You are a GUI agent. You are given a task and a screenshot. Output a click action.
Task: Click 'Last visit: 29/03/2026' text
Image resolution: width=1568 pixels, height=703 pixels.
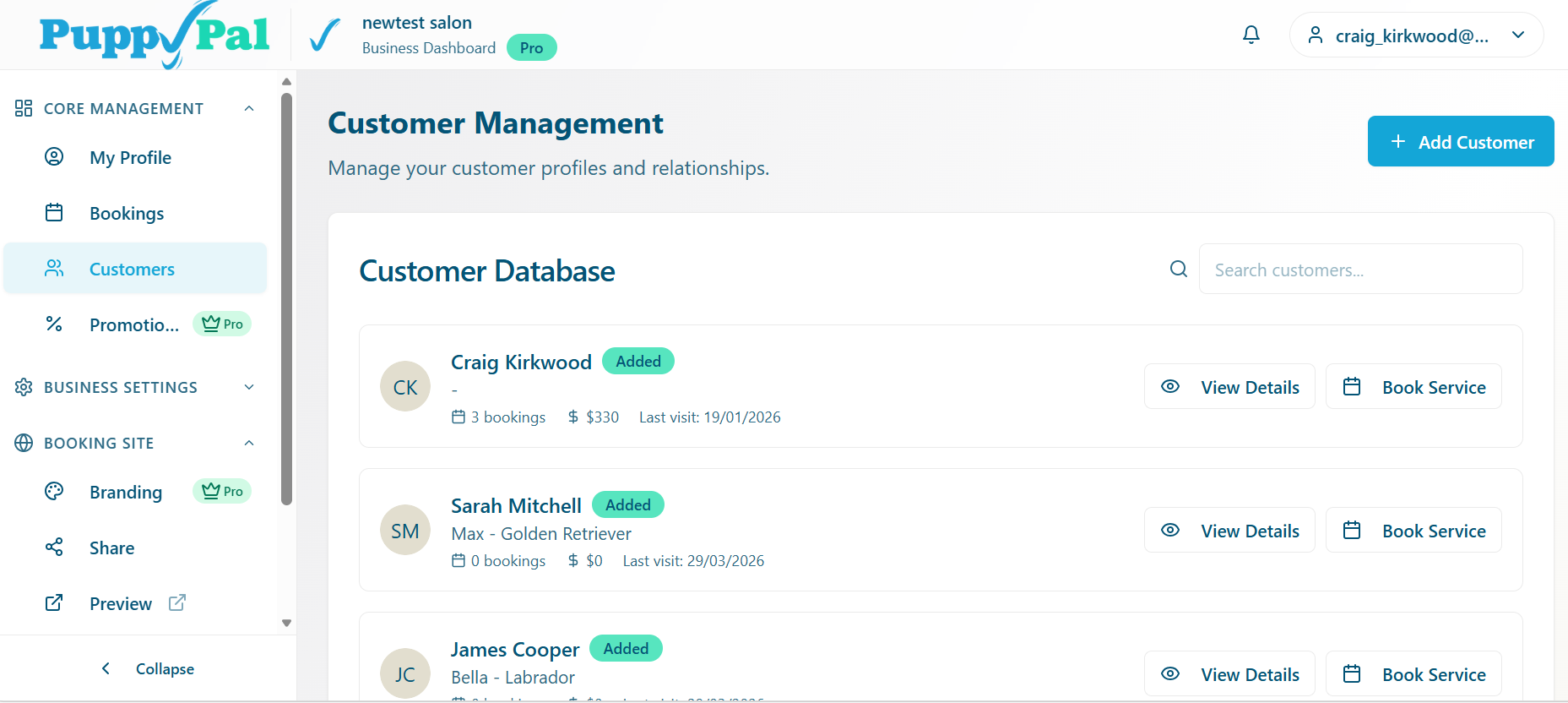click(x=693, y=561)
